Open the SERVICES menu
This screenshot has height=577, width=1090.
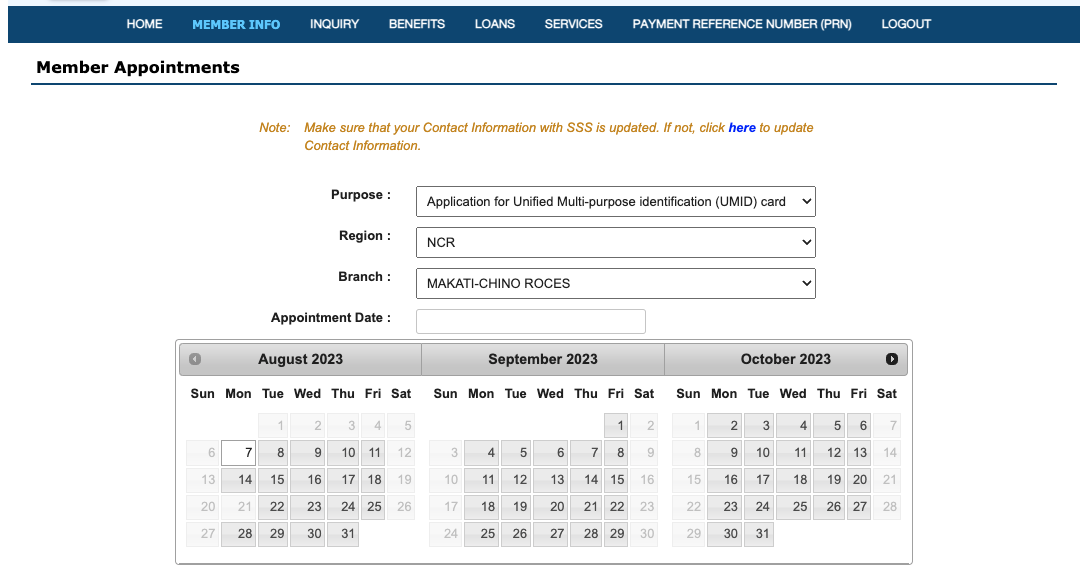[573, 24]
